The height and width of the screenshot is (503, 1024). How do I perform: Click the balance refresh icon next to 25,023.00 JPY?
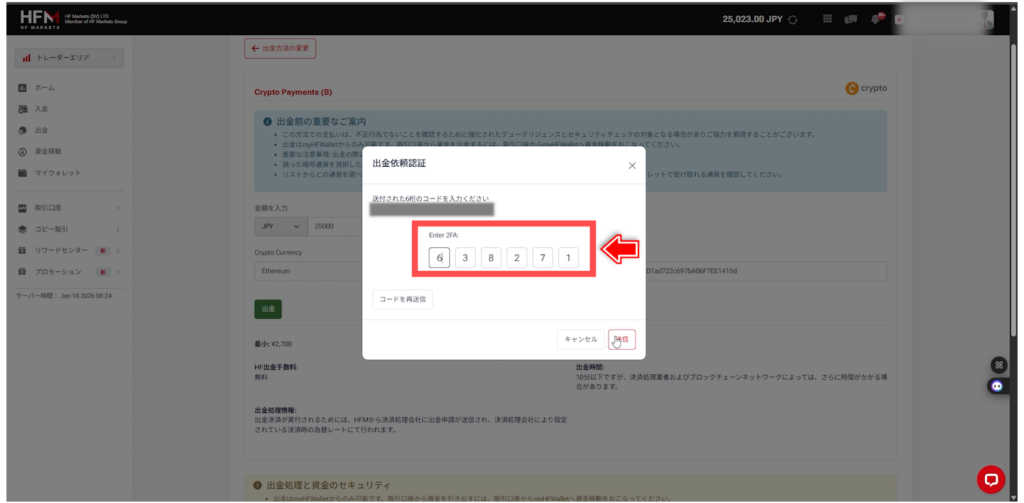793,19
